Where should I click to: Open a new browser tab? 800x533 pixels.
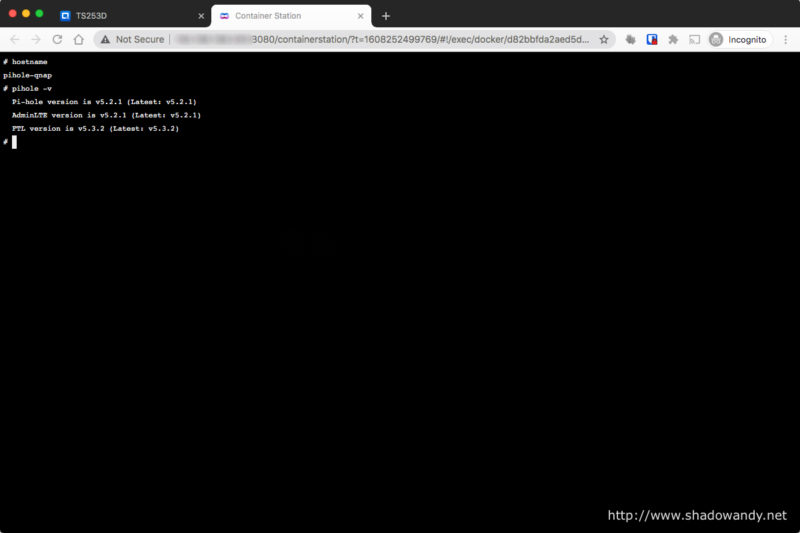tap(386, 16)
